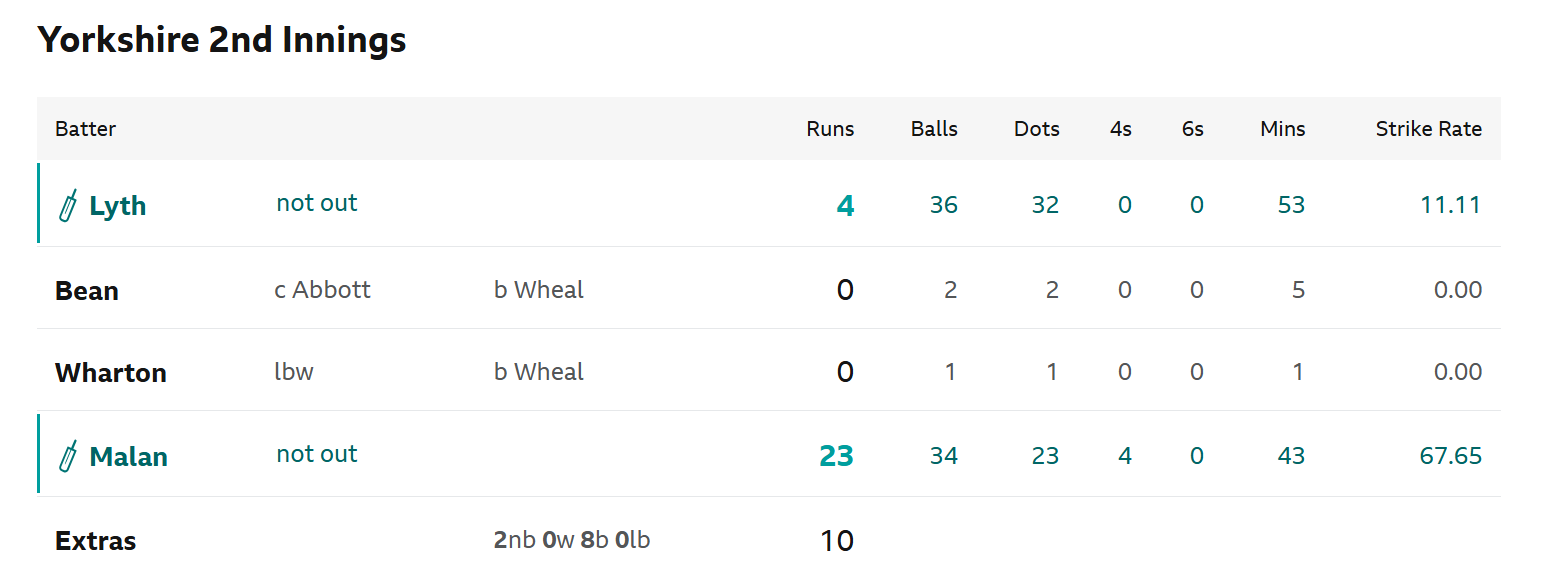Image resolution: width=1548 pixels, height=564 pixels.
Task: Click Wharton's 'lbw' dismissal text
Action: [x=294, y=372]
